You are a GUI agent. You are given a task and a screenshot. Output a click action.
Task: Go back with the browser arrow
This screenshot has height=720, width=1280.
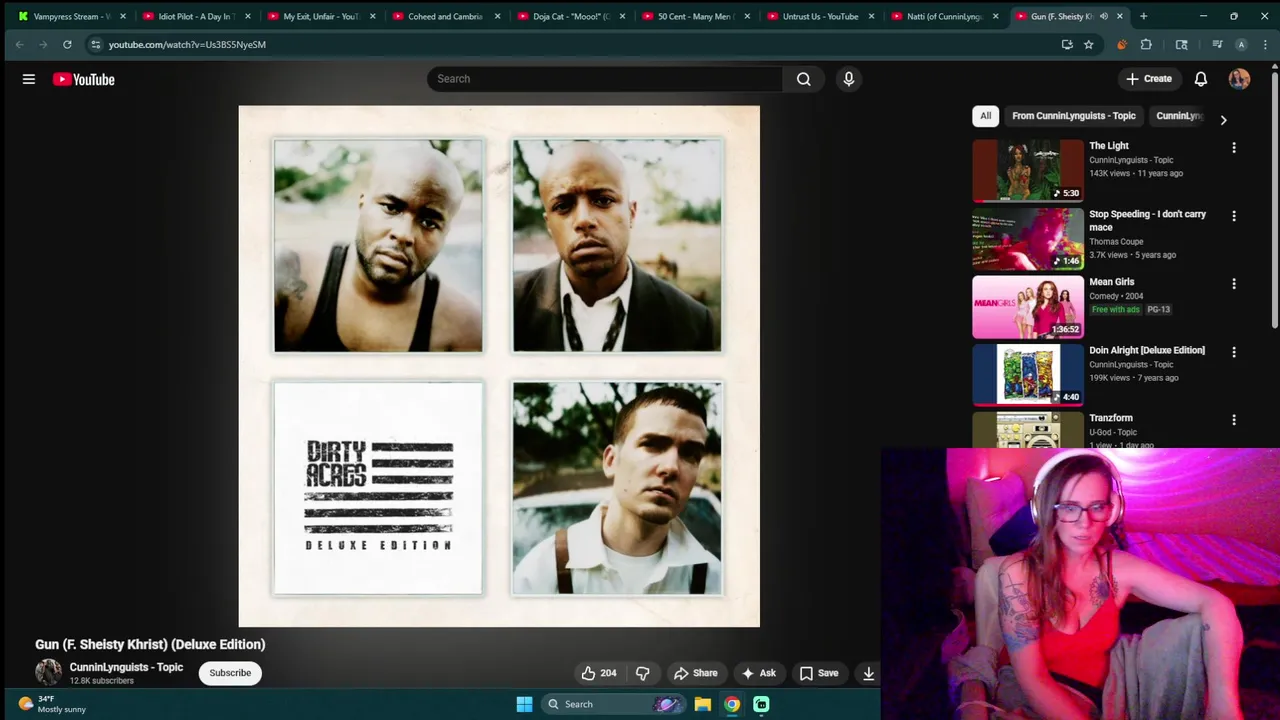[x=19, y=44]
